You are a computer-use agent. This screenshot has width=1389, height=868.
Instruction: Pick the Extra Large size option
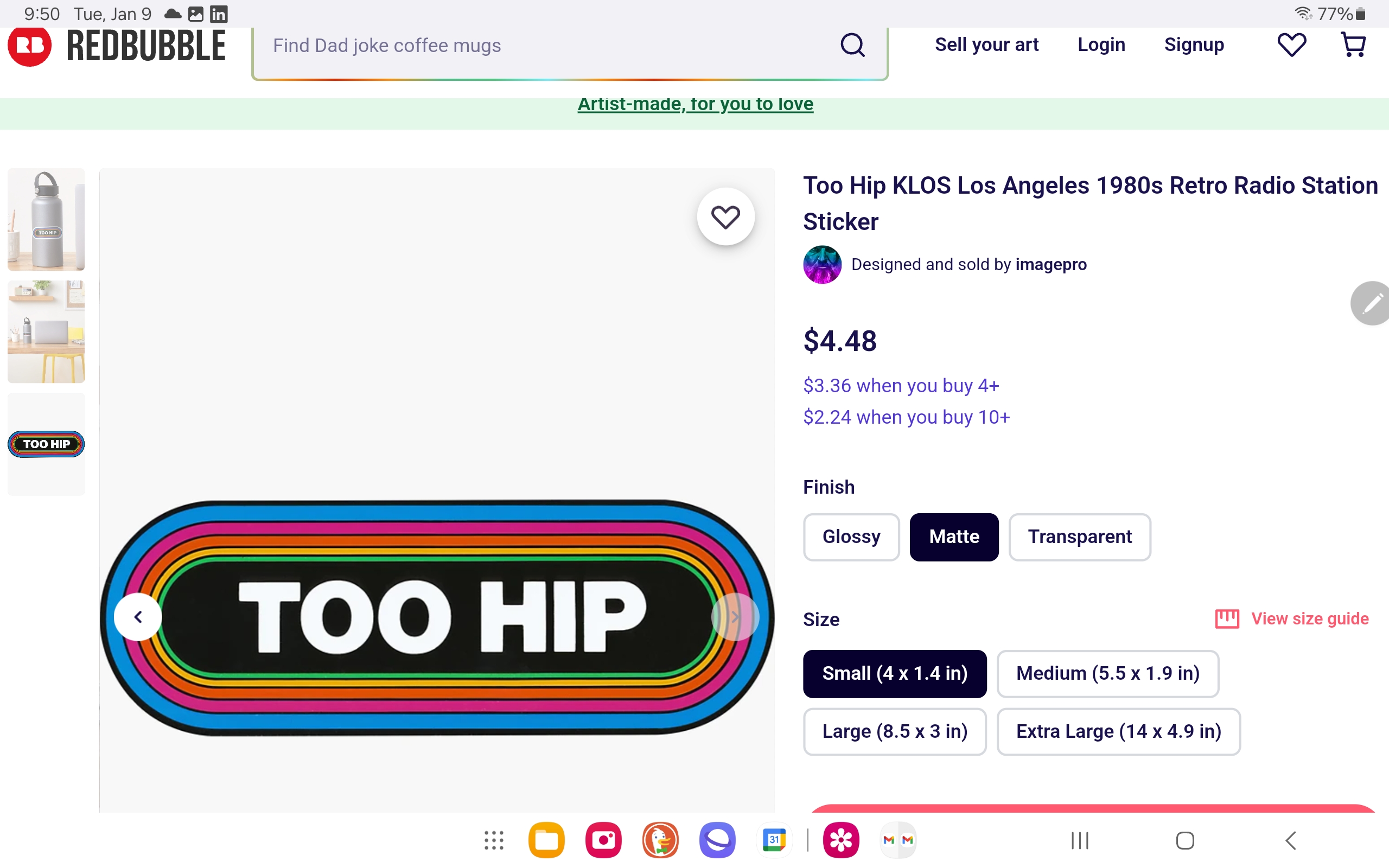pos(1118,731)
